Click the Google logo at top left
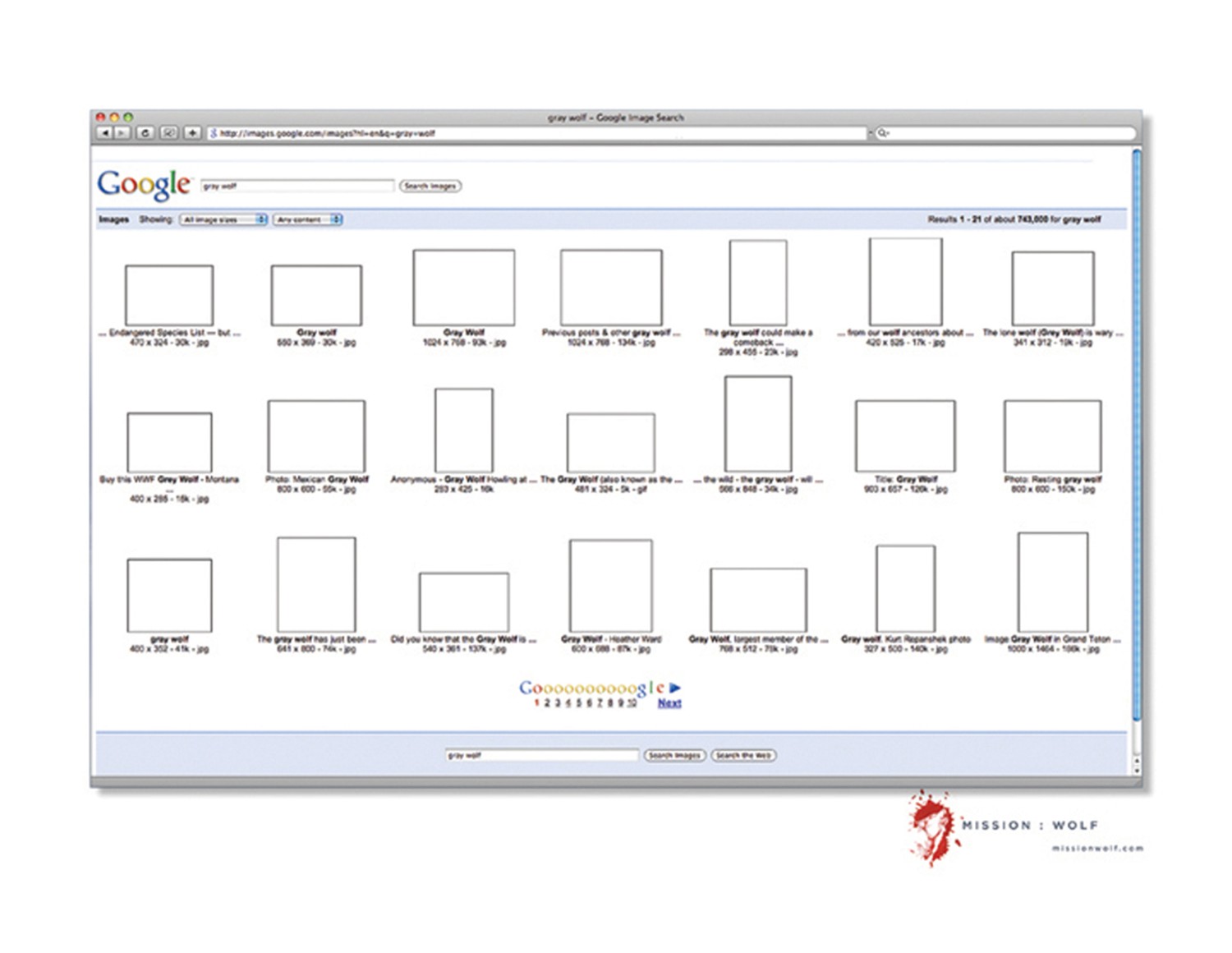The image size is (1232, 953). pos(144,185)
